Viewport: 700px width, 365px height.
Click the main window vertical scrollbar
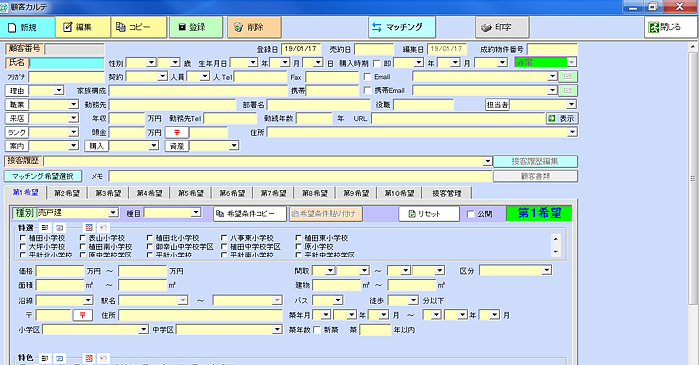[692, 178]
